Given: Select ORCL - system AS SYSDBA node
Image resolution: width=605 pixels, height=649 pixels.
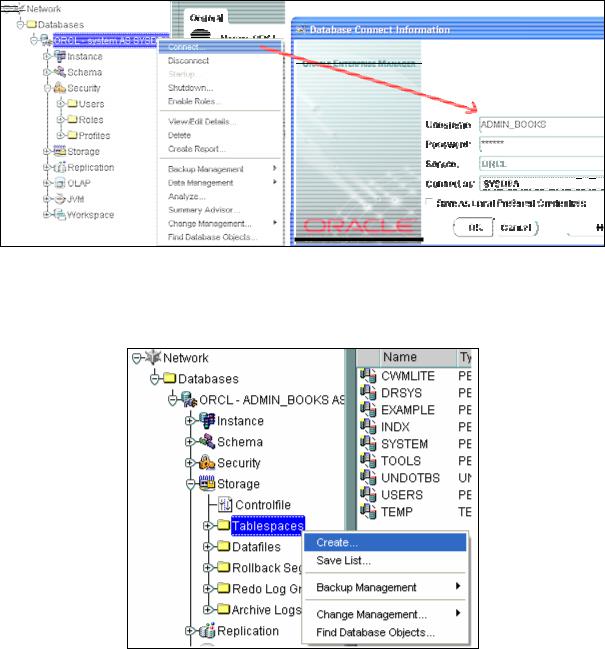Looking at the screenshot, I should click(106, 40).
